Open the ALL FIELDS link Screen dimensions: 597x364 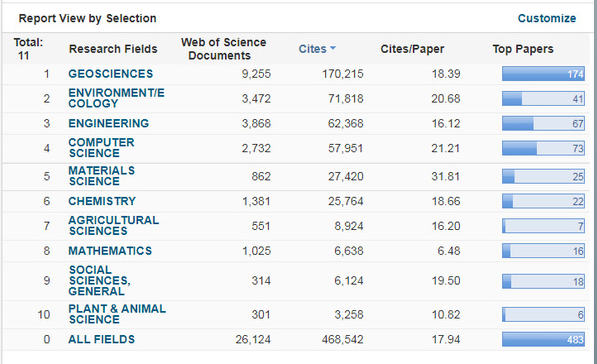(x=101, y=339)
